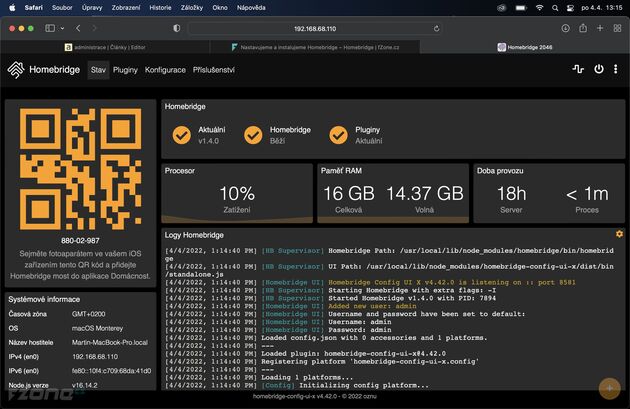Click the processor usage chart widget
630x409 pixels.
click(x=236, y=194)
